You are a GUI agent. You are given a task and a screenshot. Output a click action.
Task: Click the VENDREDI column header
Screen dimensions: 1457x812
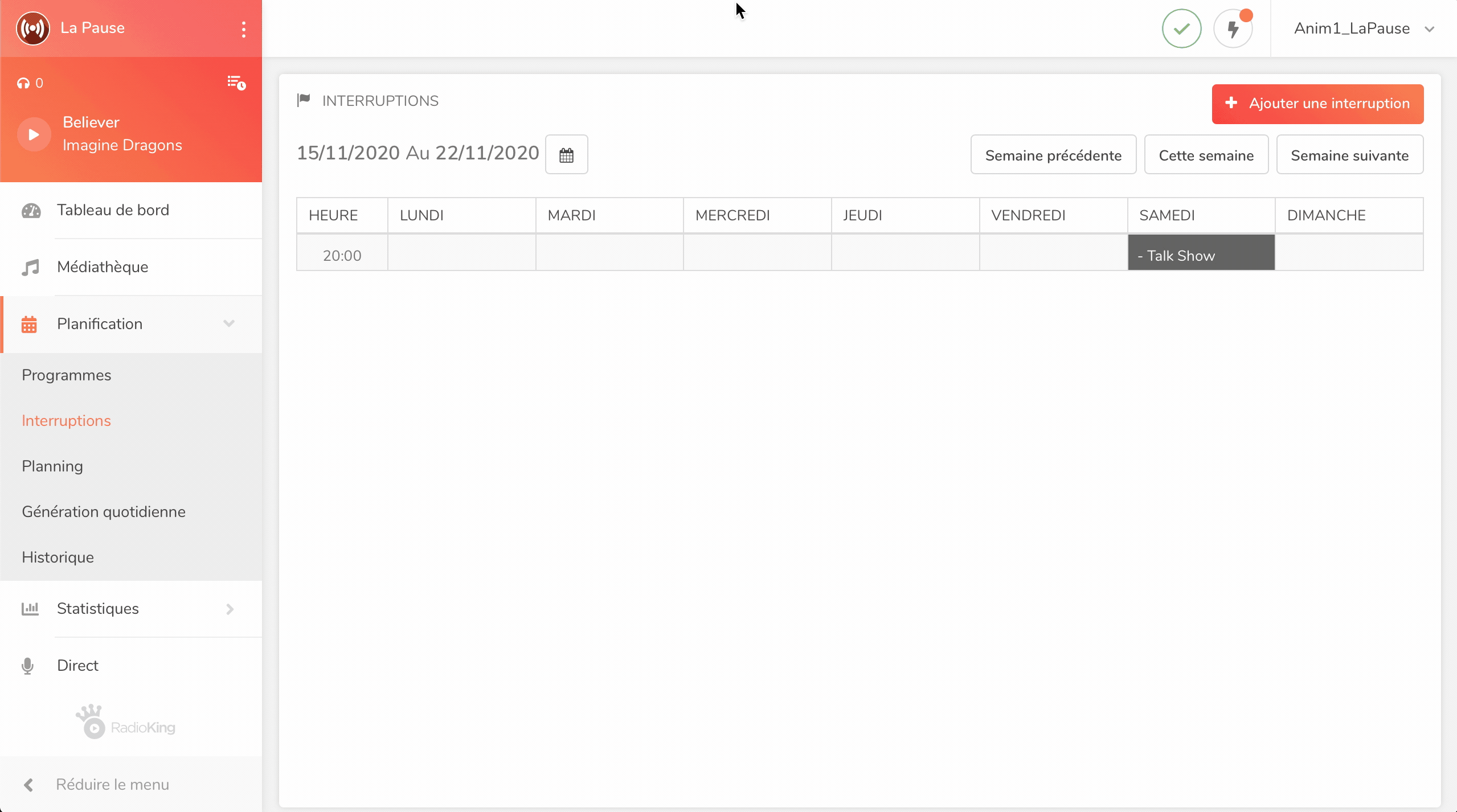[1053, 215]
